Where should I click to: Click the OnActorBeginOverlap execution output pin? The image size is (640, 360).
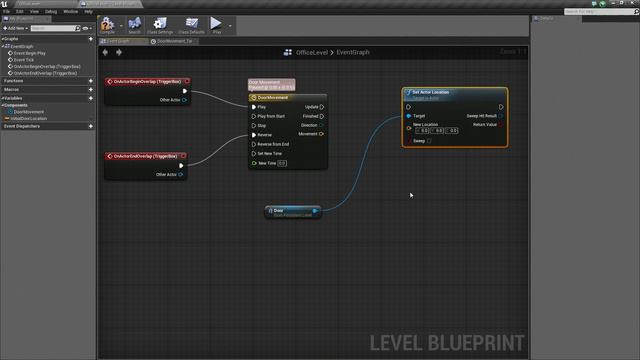click(184, 91)
